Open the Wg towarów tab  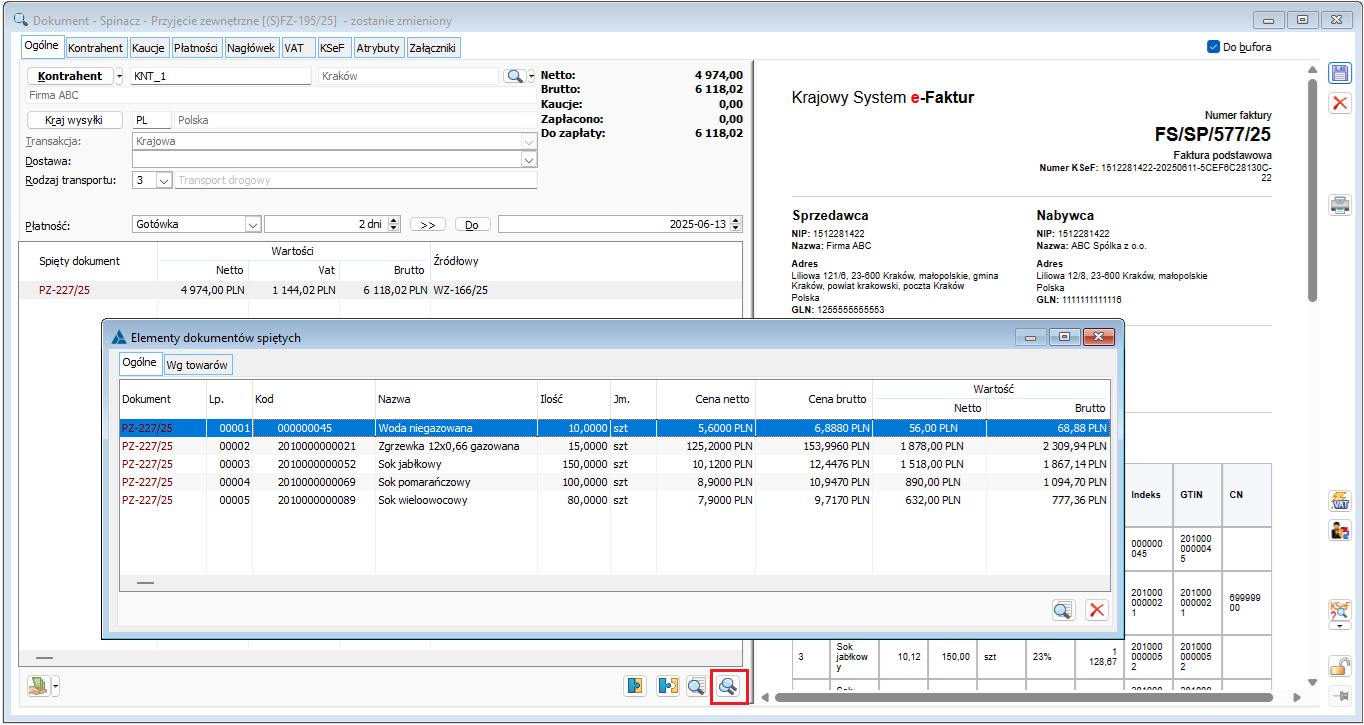[198, 365]
